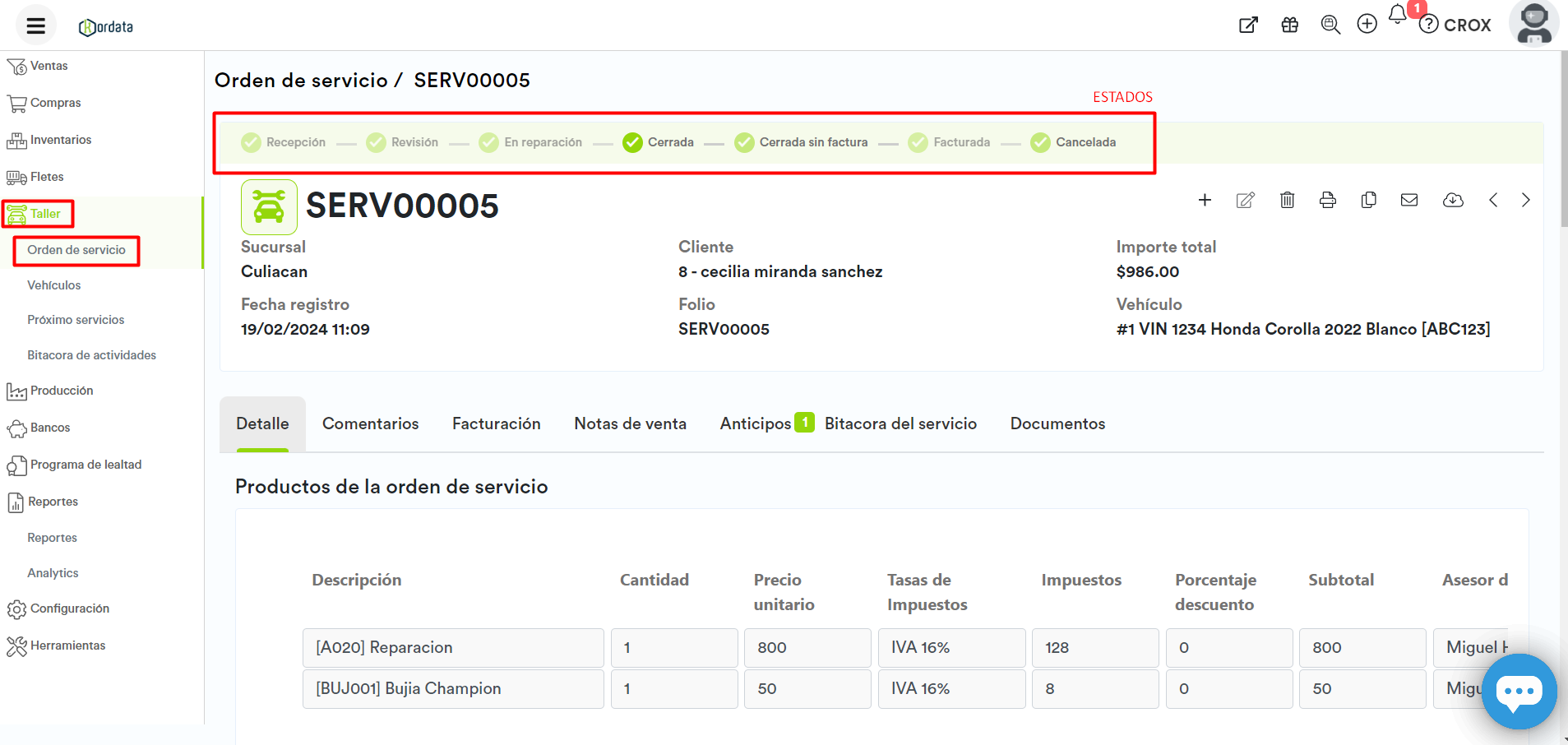Image resolution: width=1568 pixels, height=745 pixels.
Task: Toggle the Cancelada status checkmark
Action: coord(1040,142)
